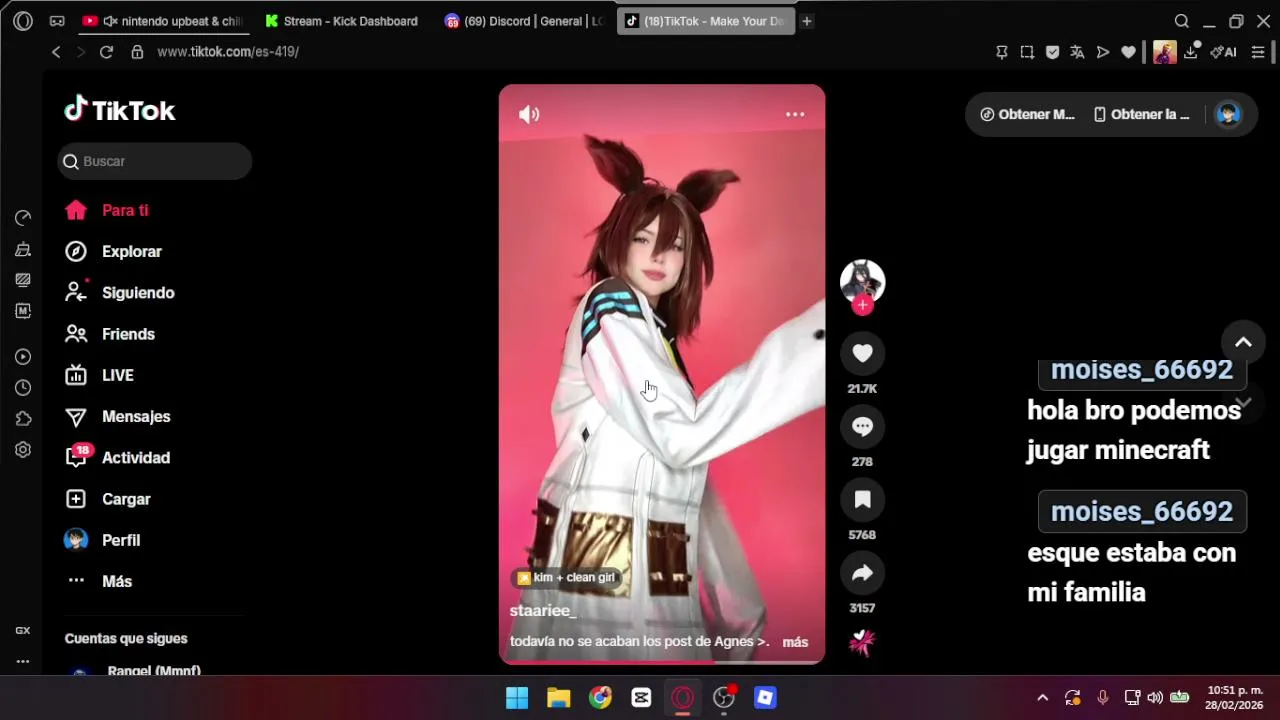Open Roblox Studio from taskbar
The width and height of the screenshot is (1280, 720).
pyautogui.click(x=765, y=698)
